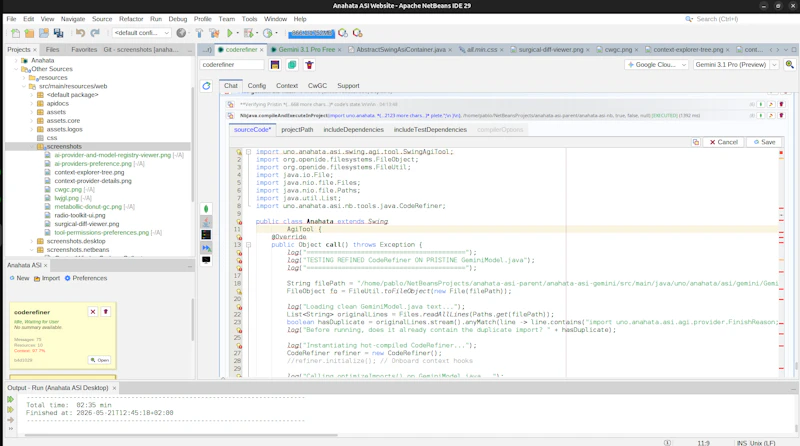This screenshot has height=446, width=800.
Task: Click the Import session button
Action: (47, 278)
